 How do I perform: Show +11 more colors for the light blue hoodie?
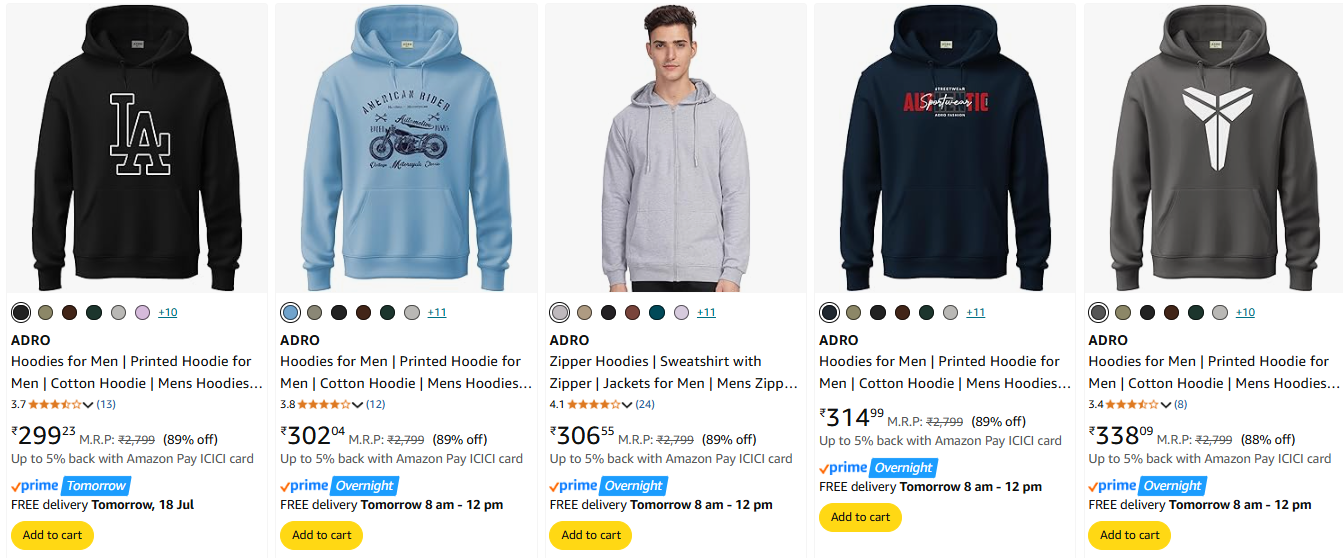(x=437, y=313)
